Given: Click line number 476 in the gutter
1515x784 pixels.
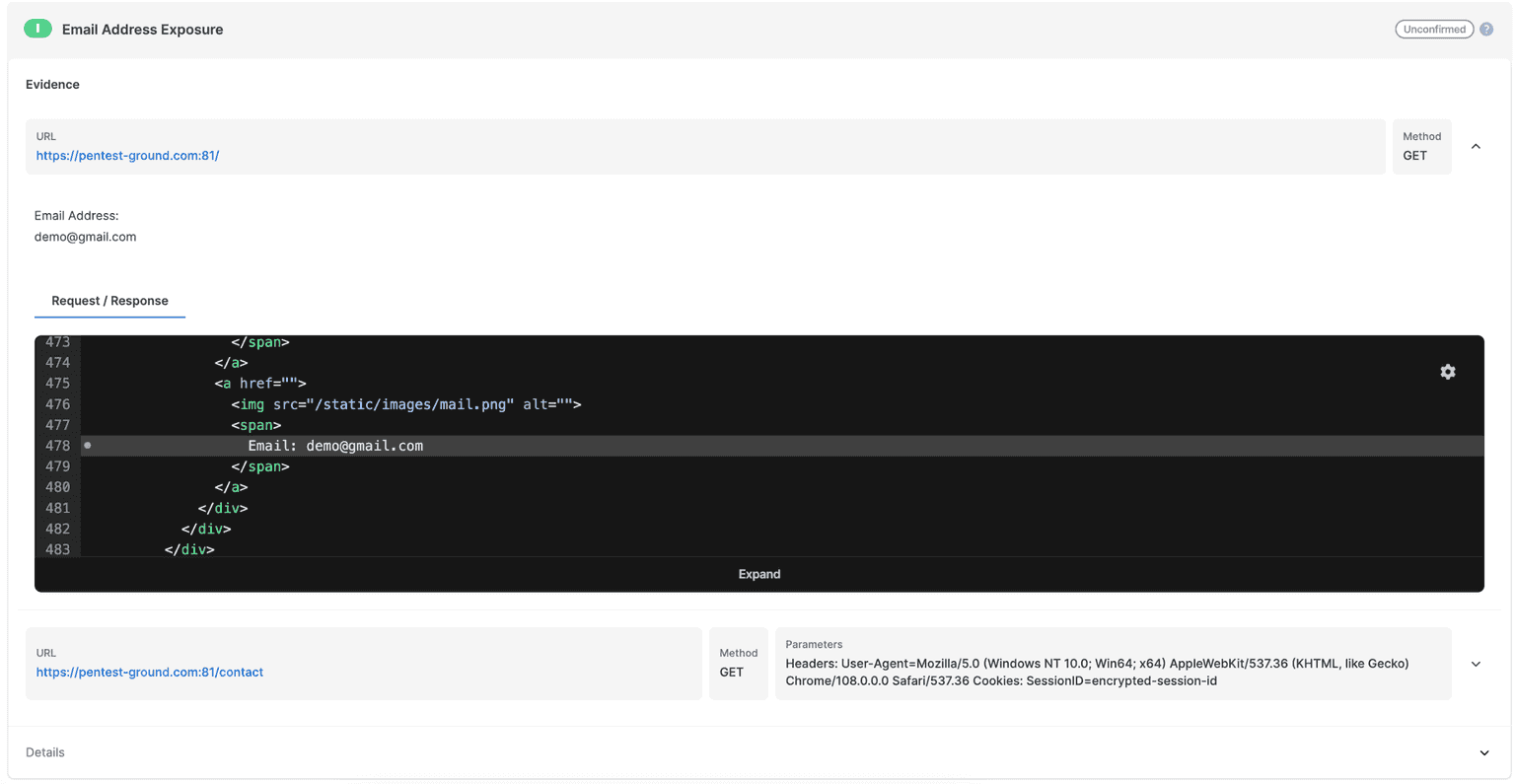Looking at the screenshot, I should pyautogui.click(x=57, y=404).
